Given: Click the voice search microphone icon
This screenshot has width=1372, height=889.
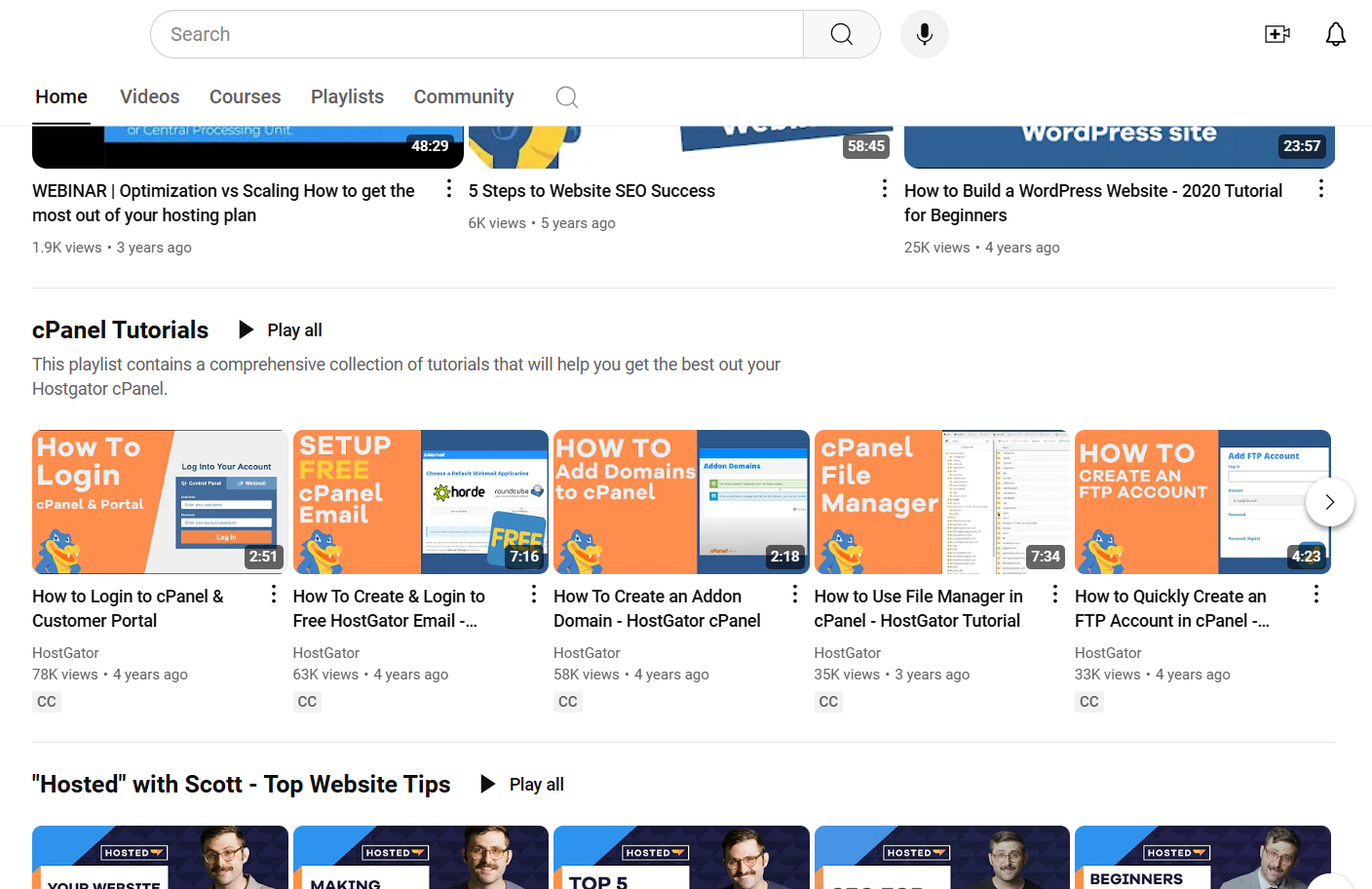Looking at the screenshot, I should [x=924, y=33].
